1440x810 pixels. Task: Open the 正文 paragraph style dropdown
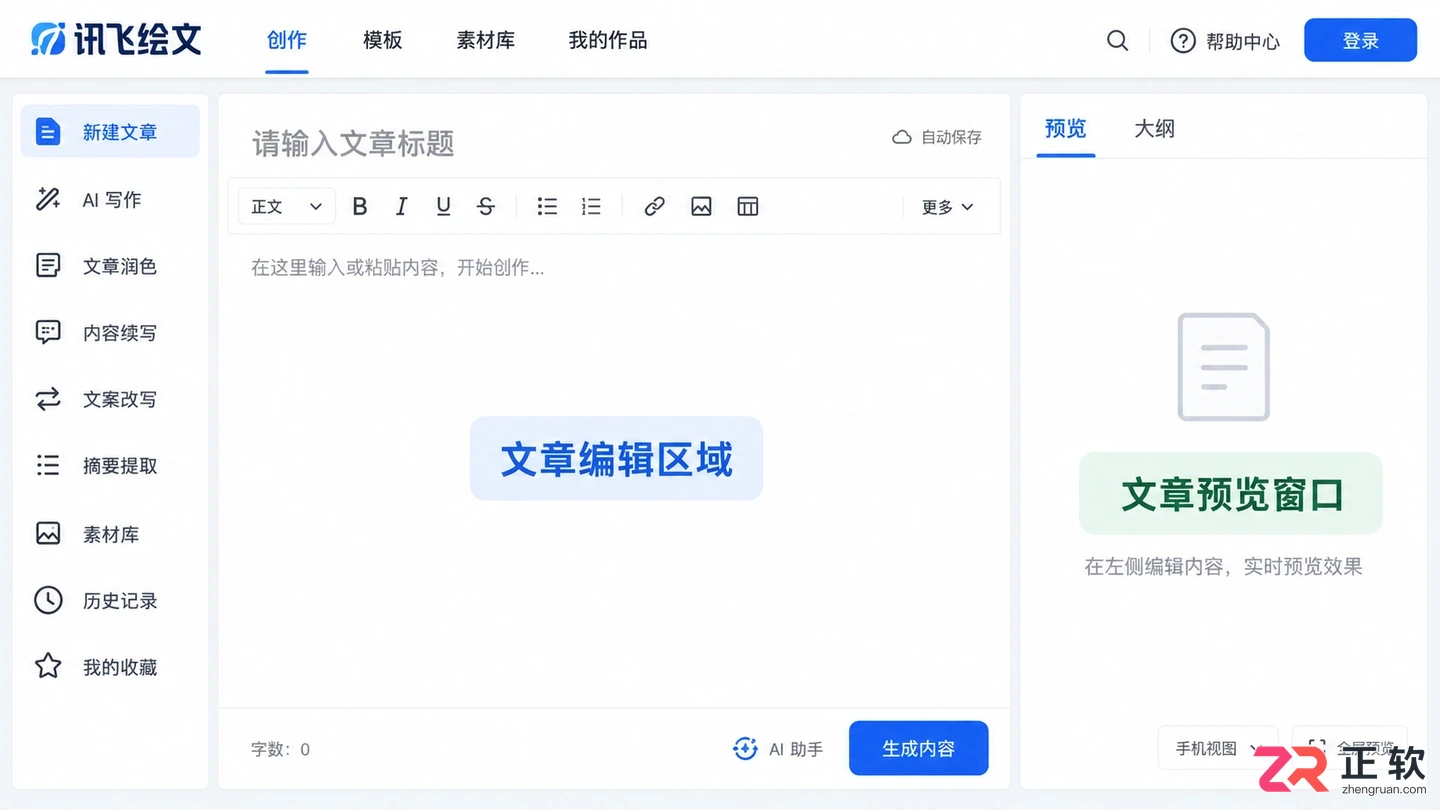coord(286,207)
